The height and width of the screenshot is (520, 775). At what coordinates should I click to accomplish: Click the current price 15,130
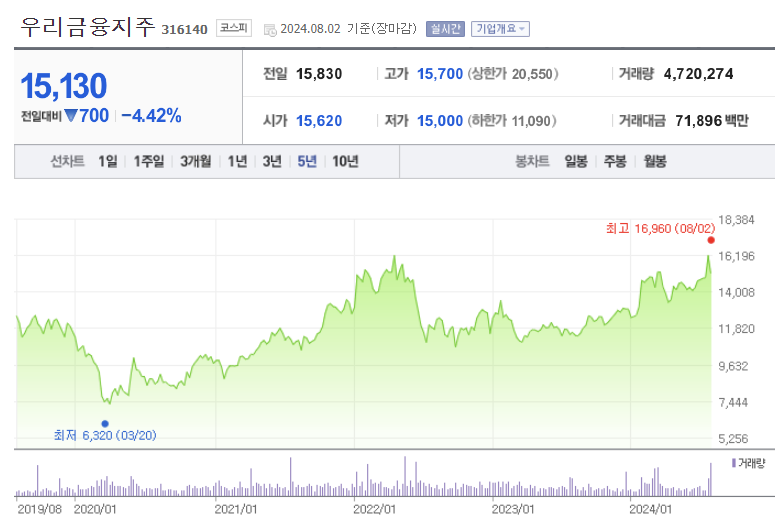63,86
